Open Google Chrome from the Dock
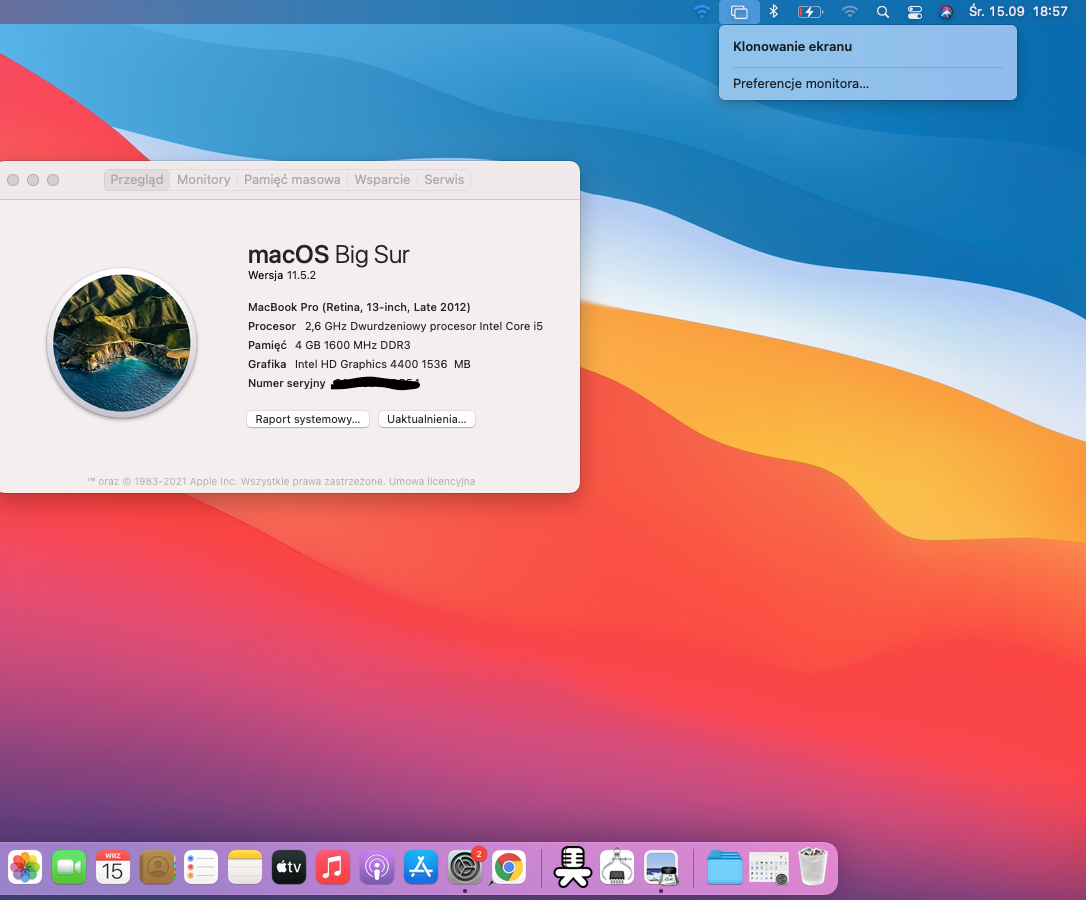This screenshot has width=1086, height=900. [x=509, y=867]
